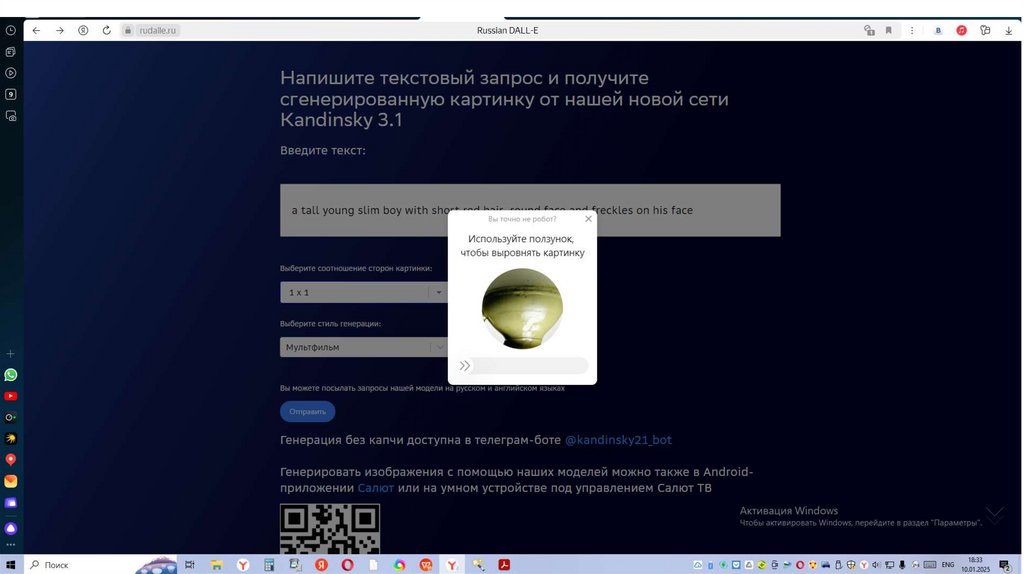Open File Explorer from the taskbar
Screen dimensions: 1024x574
[x=216, y=565]
